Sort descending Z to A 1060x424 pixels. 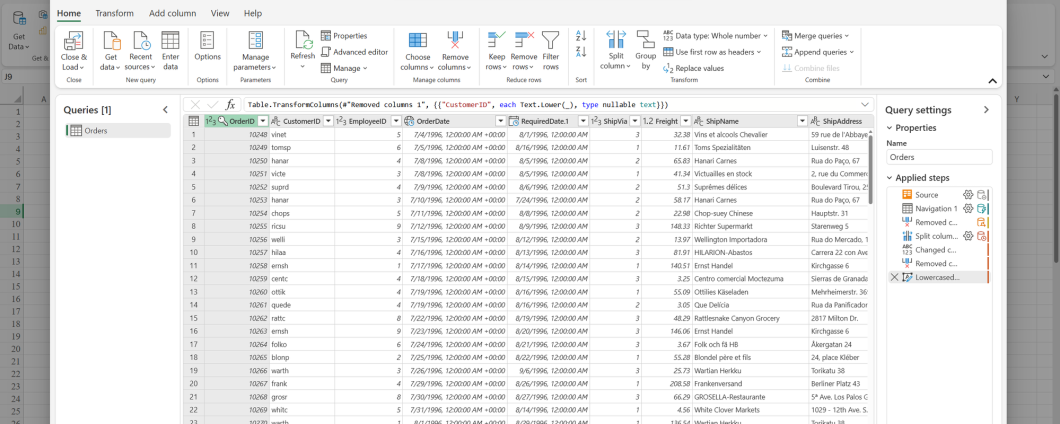click(581, 52)
